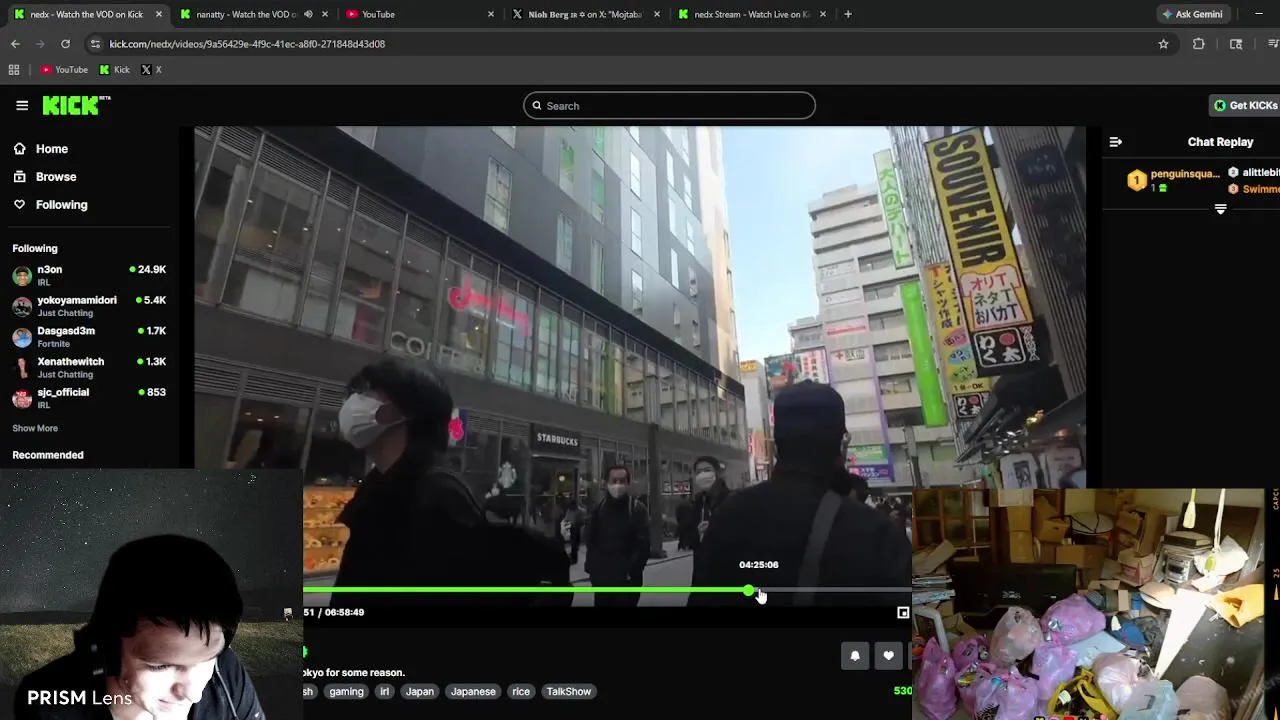
Task: Click the played green part of seek bar
Action: 526,591
